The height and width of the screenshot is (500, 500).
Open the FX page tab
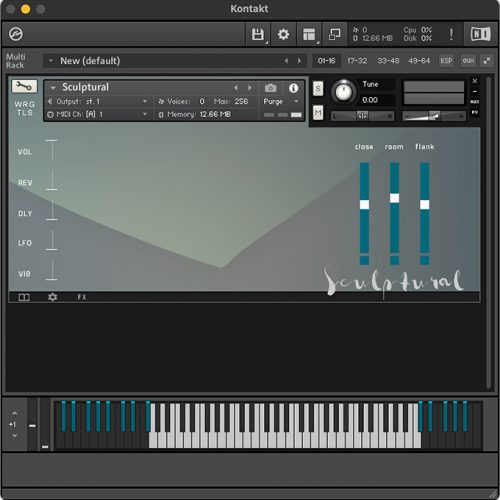(x=82, y=297)
